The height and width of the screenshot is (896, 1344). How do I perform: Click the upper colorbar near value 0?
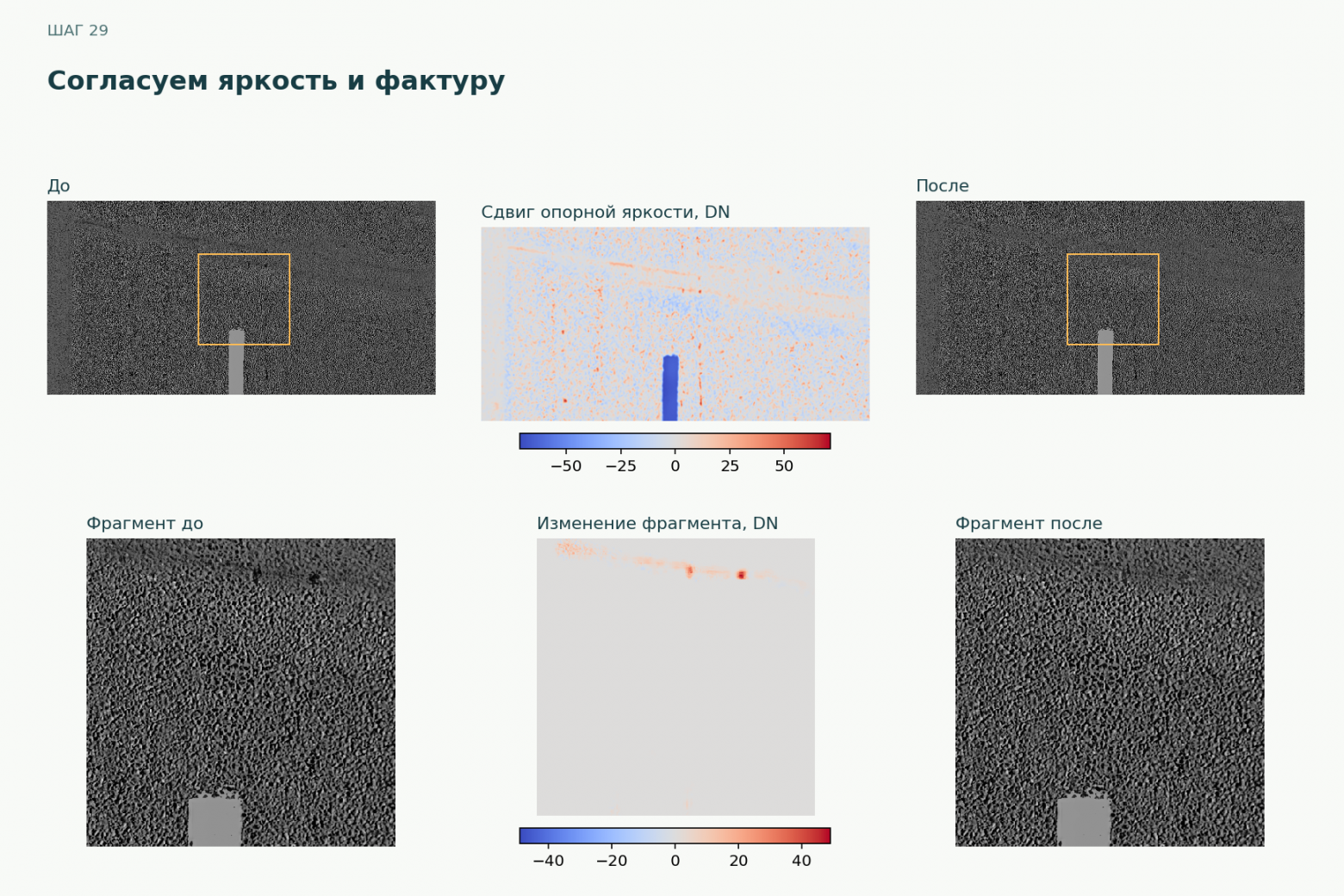click(675, 441)
